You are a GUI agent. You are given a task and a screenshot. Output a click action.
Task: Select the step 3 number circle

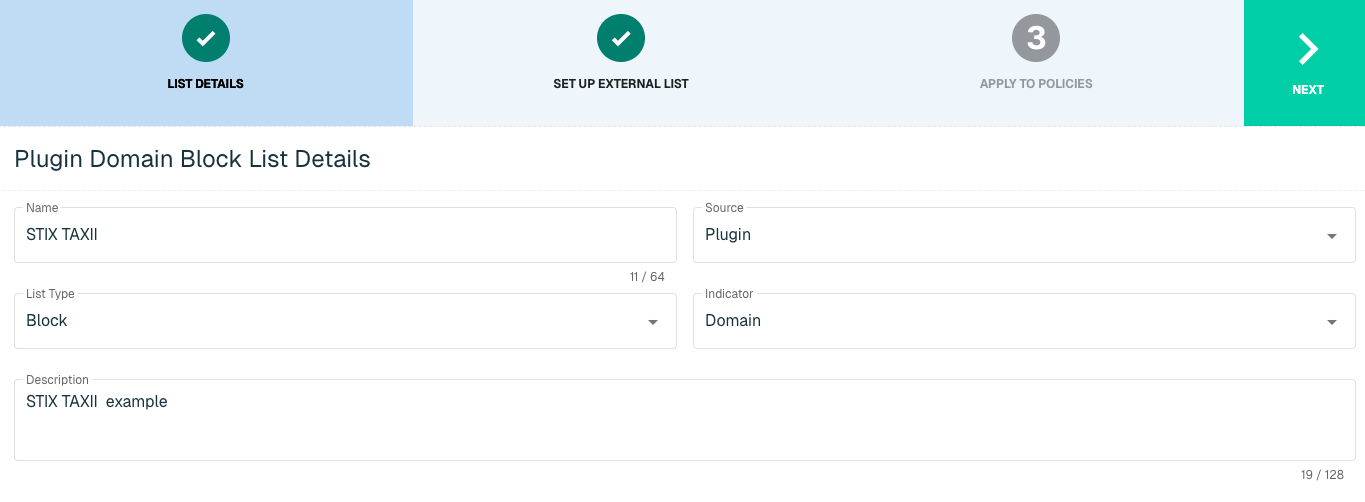(x=1036, y=38)
